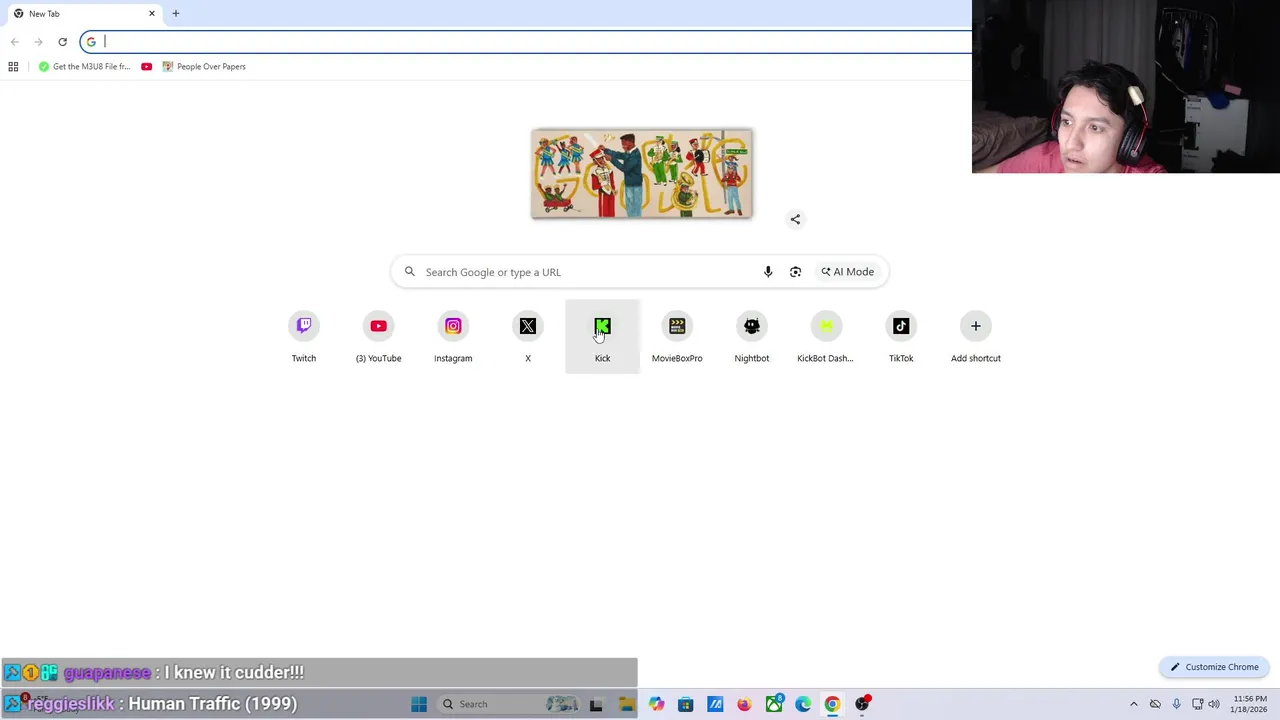Start voice search with microphone icon
The height and width of the screenshot is (720, 1280).
tap(768, 272)
